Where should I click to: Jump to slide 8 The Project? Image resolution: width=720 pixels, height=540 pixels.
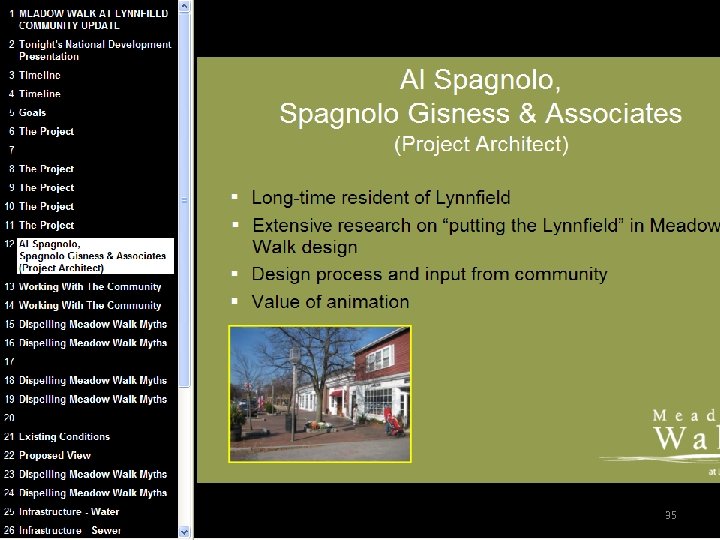tap(46, 169)
